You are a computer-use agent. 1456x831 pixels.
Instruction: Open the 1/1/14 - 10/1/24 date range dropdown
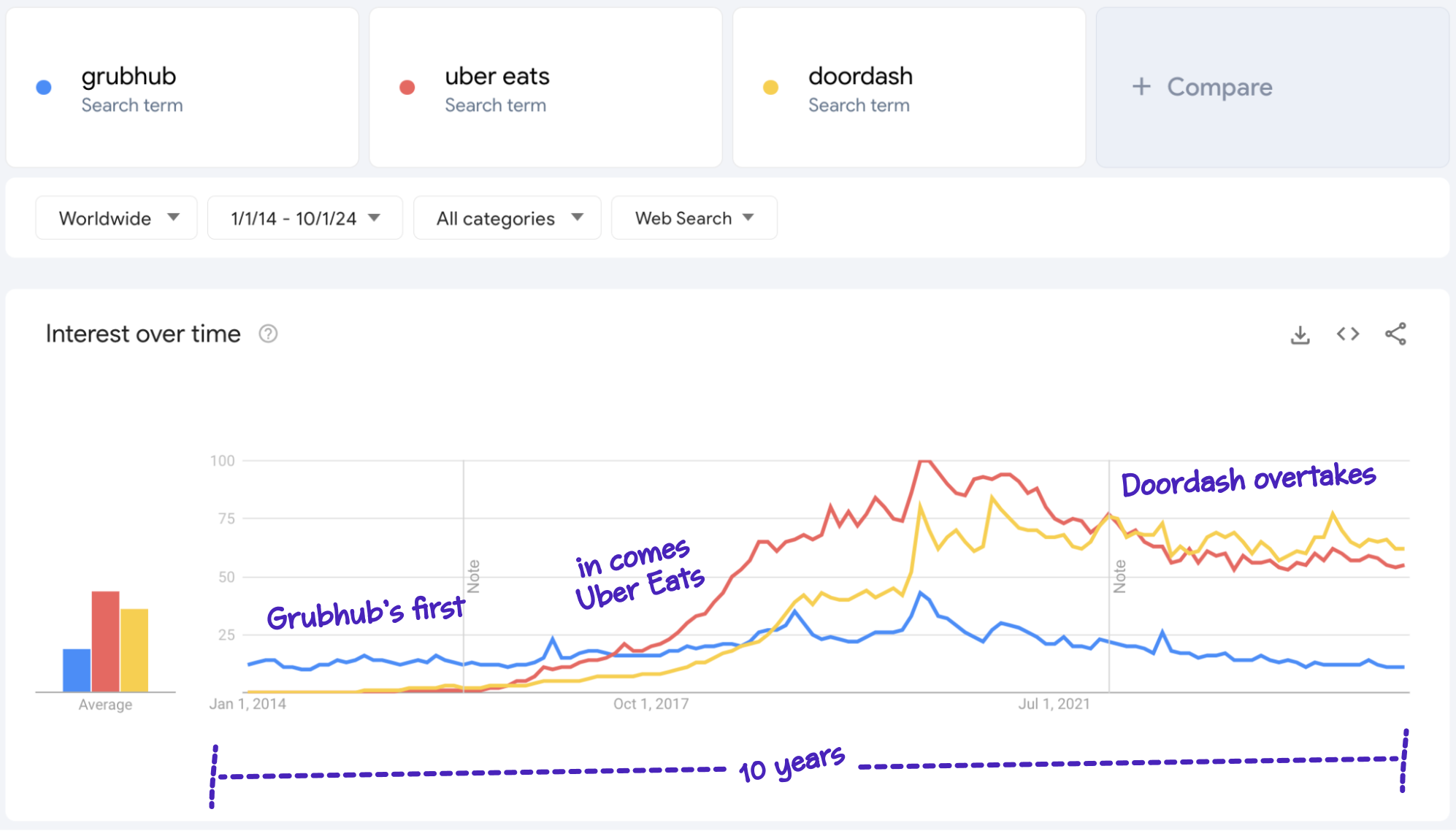point(305,218)
